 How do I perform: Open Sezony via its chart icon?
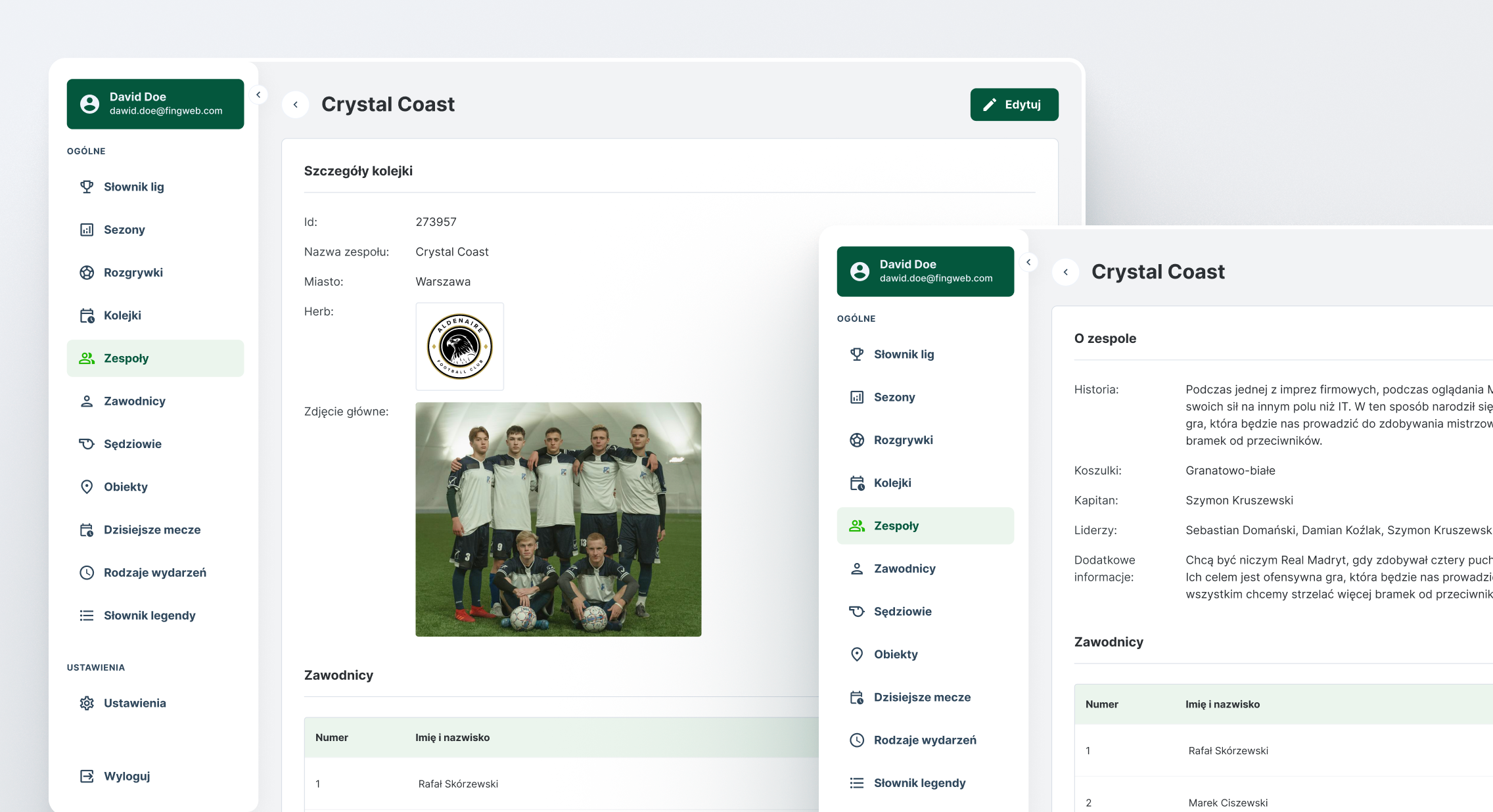(x=87, y=229)
